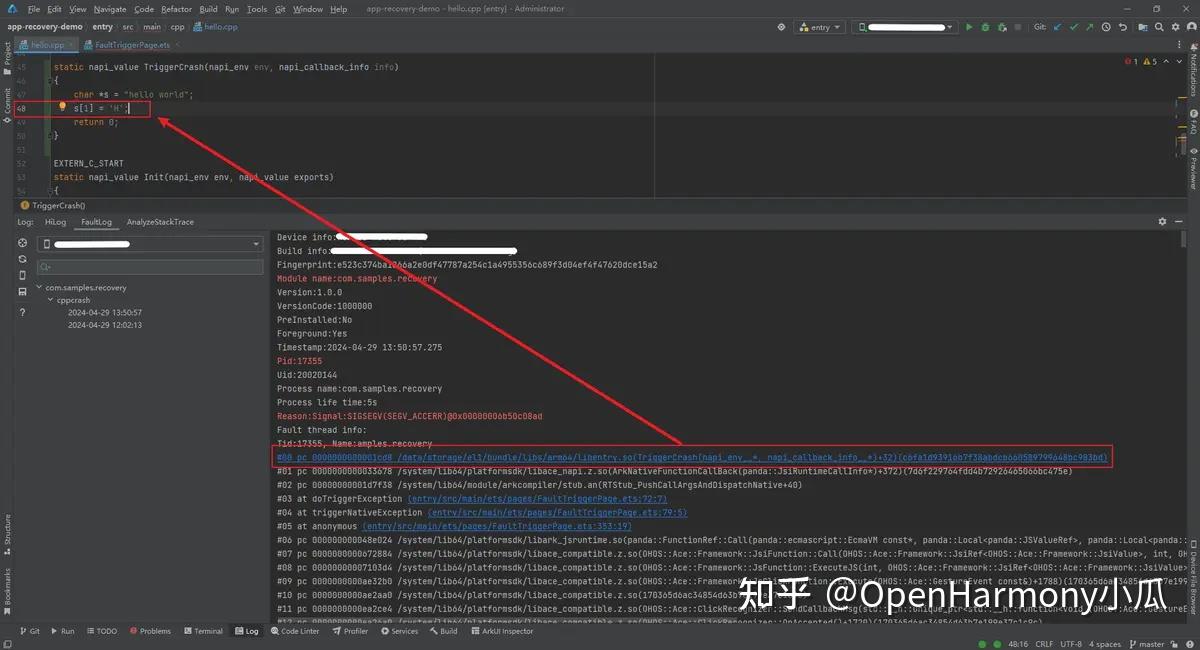The width and height of the screenshot is (1200, 650).
Task: Click in the log filter search field
Action: click(x=150, y=267)
